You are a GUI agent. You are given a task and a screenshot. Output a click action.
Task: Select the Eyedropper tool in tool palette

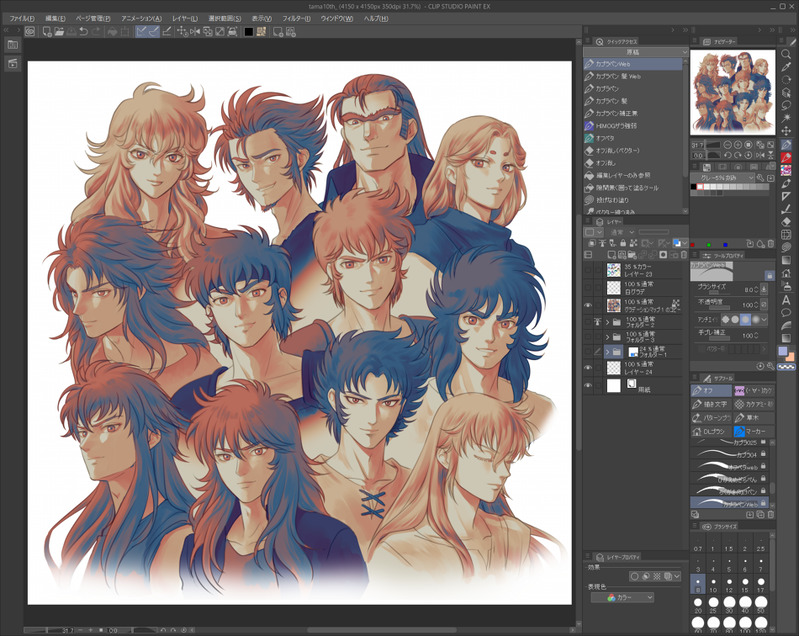click(786, 67)
